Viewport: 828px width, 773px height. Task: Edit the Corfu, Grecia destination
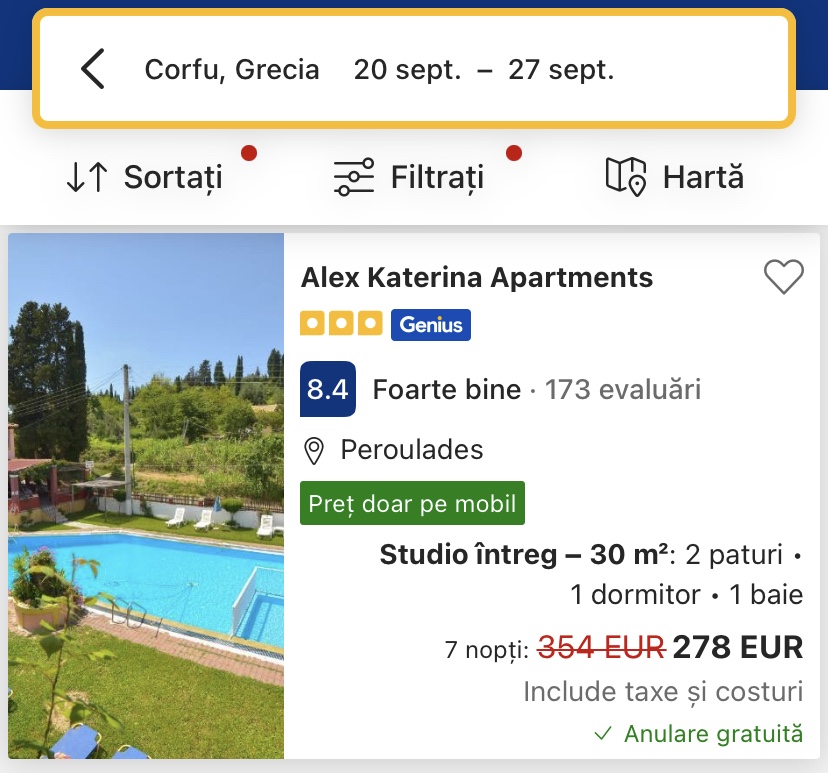232,70
